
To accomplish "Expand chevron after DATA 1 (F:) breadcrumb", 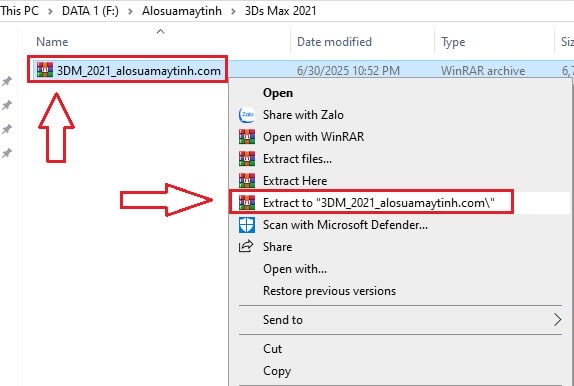I will (130, 11).
